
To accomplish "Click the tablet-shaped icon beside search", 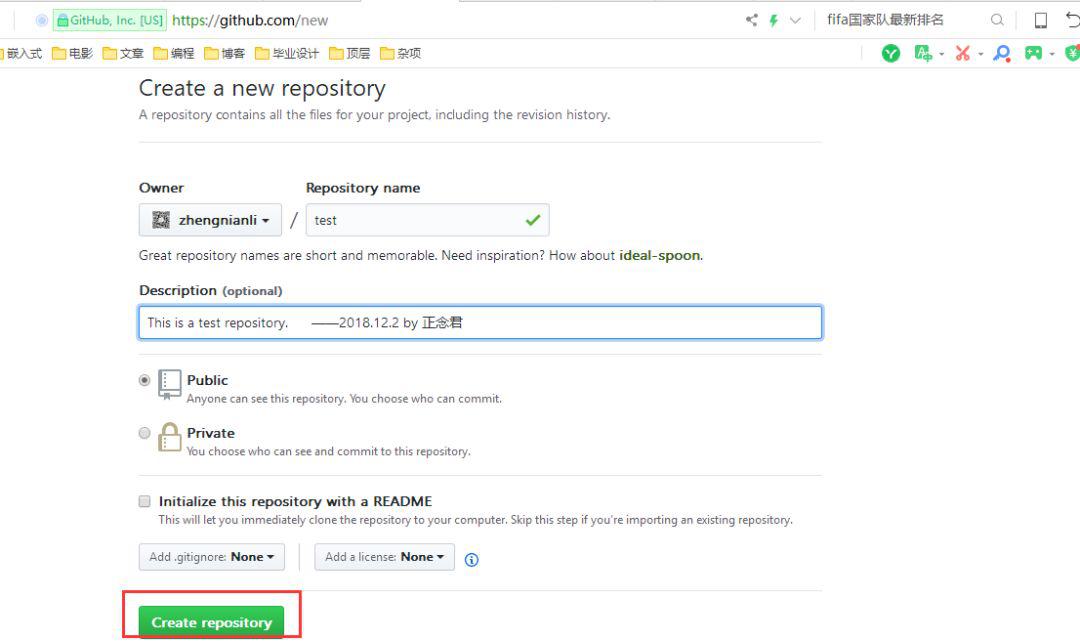I will [1041, 20].
